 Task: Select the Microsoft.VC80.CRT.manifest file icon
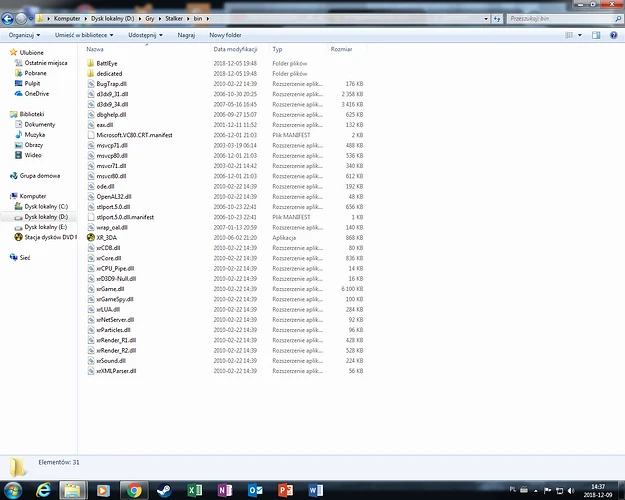91,135
